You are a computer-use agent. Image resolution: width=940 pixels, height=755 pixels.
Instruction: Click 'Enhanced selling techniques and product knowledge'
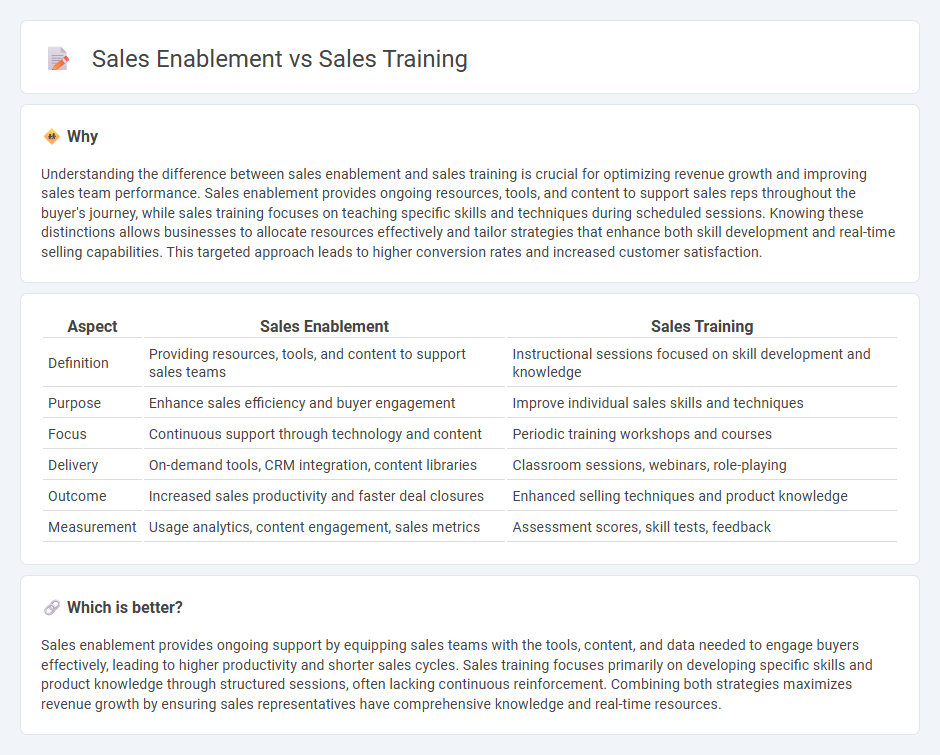(680, 496)
